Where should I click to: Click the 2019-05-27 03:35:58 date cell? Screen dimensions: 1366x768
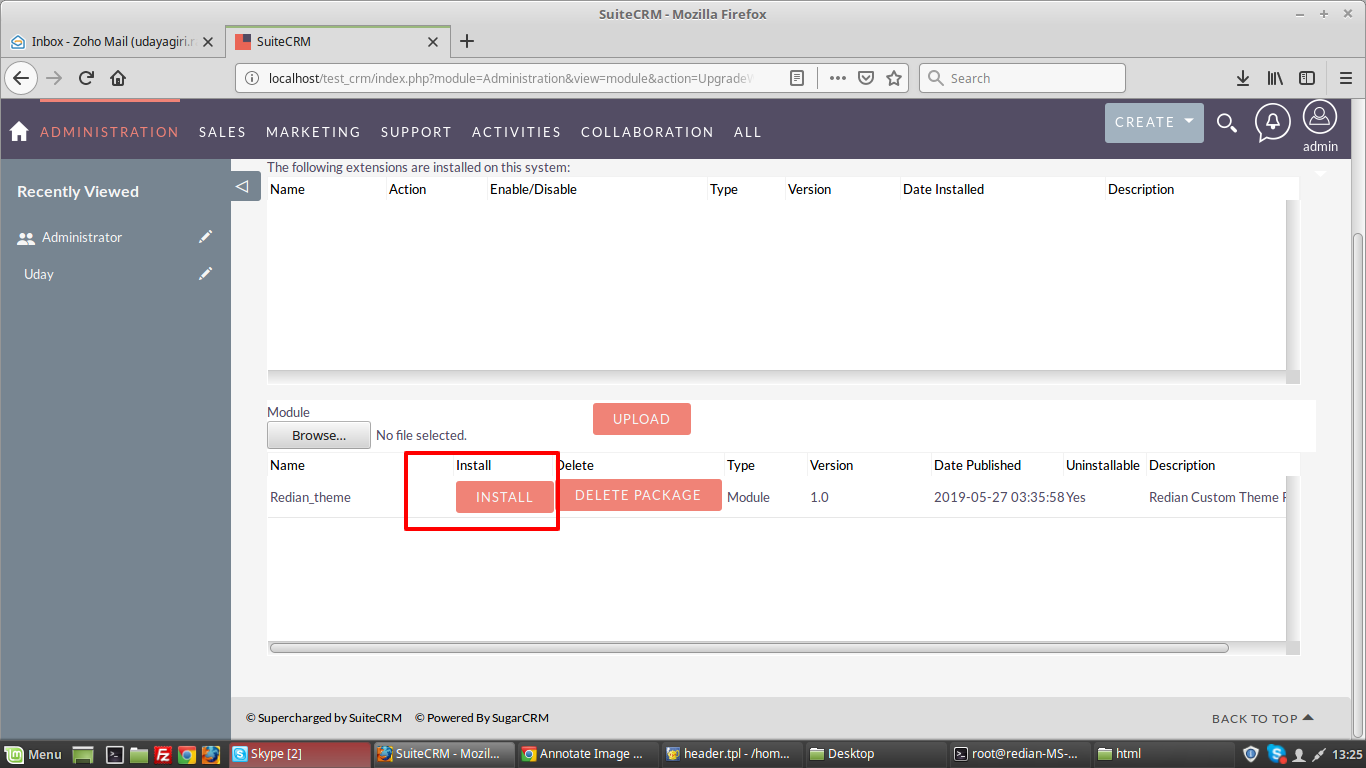click(x=999, y=497)
